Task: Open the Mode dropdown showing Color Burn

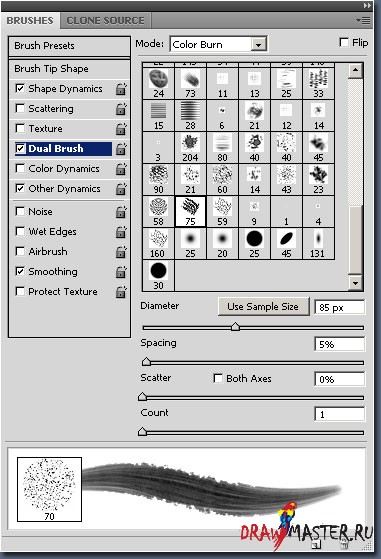Action: [218, 45]
